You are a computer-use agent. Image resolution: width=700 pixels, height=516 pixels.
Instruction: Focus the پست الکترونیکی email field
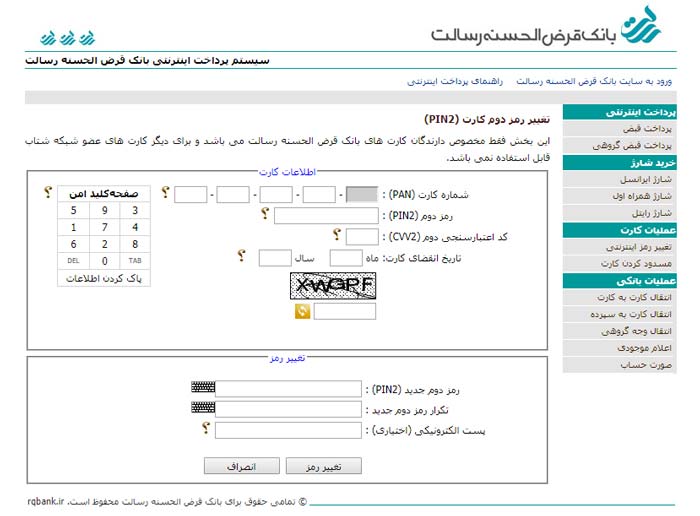pos(288,430)
